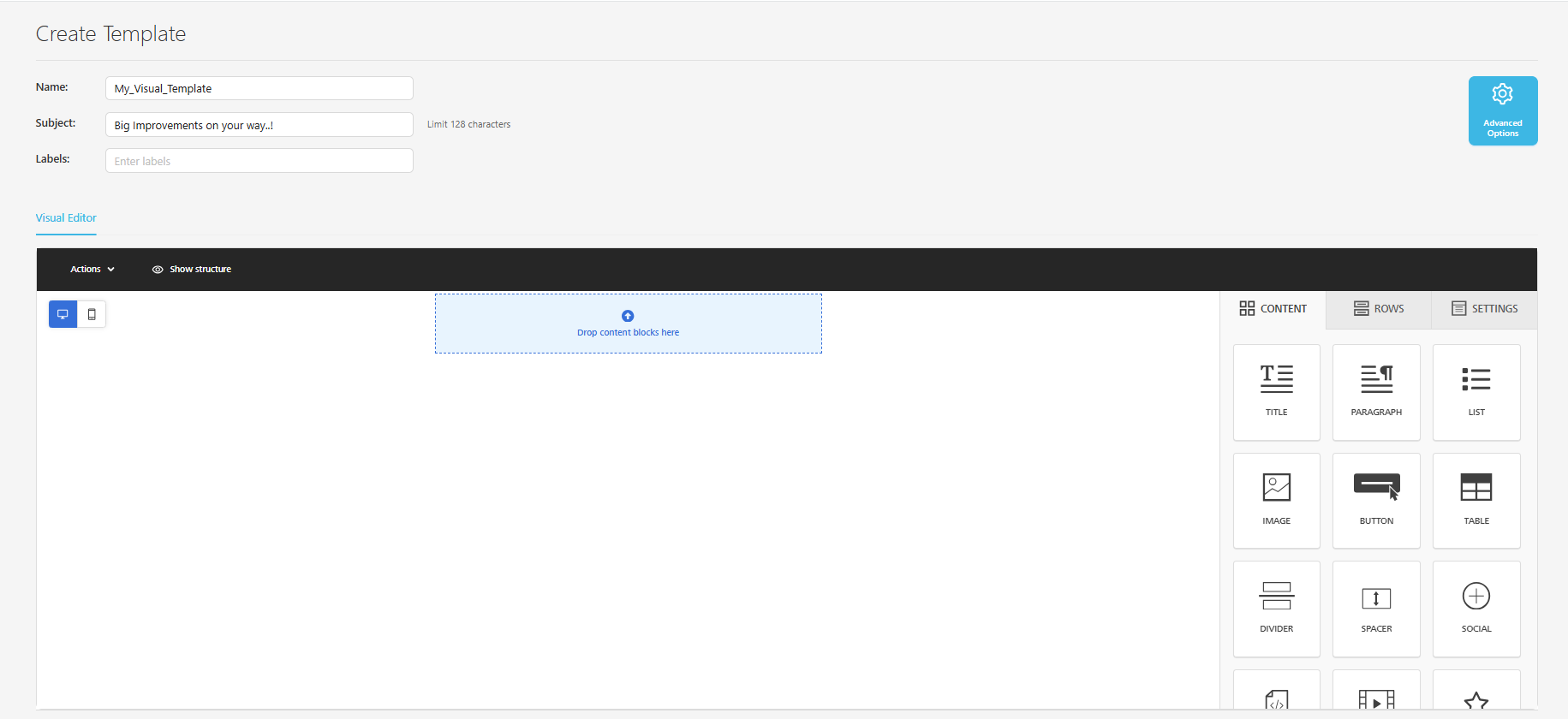Screen dimensions: 1568x719
Task: Select the Paragraph content block
Action: click(x=1376, y=392)
